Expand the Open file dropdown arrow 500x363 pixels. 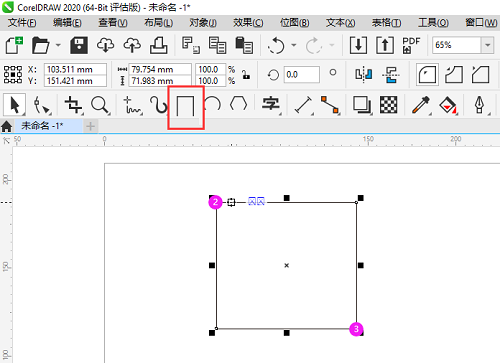[58, 45]
